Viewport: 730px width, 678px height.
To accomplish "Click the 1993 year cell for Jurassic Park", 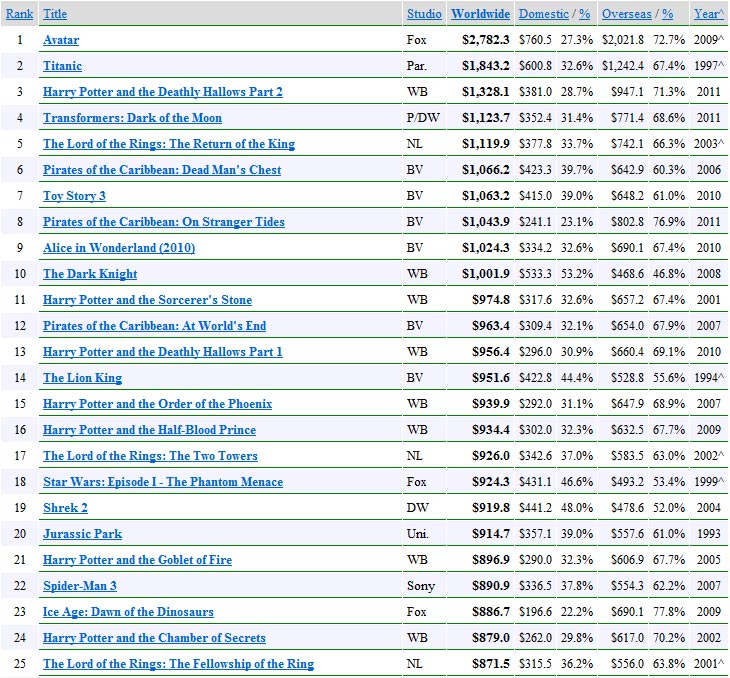I will click(x=709, y=534).
